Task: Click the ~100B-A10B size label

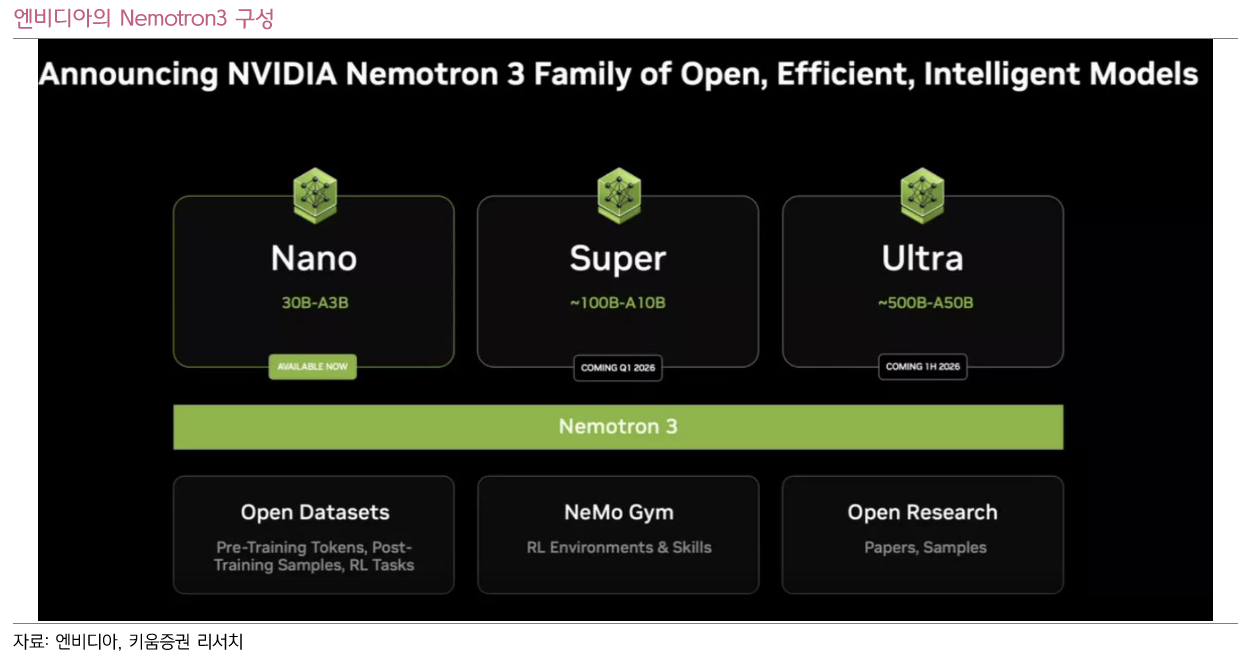Action: tap(618, 302)
